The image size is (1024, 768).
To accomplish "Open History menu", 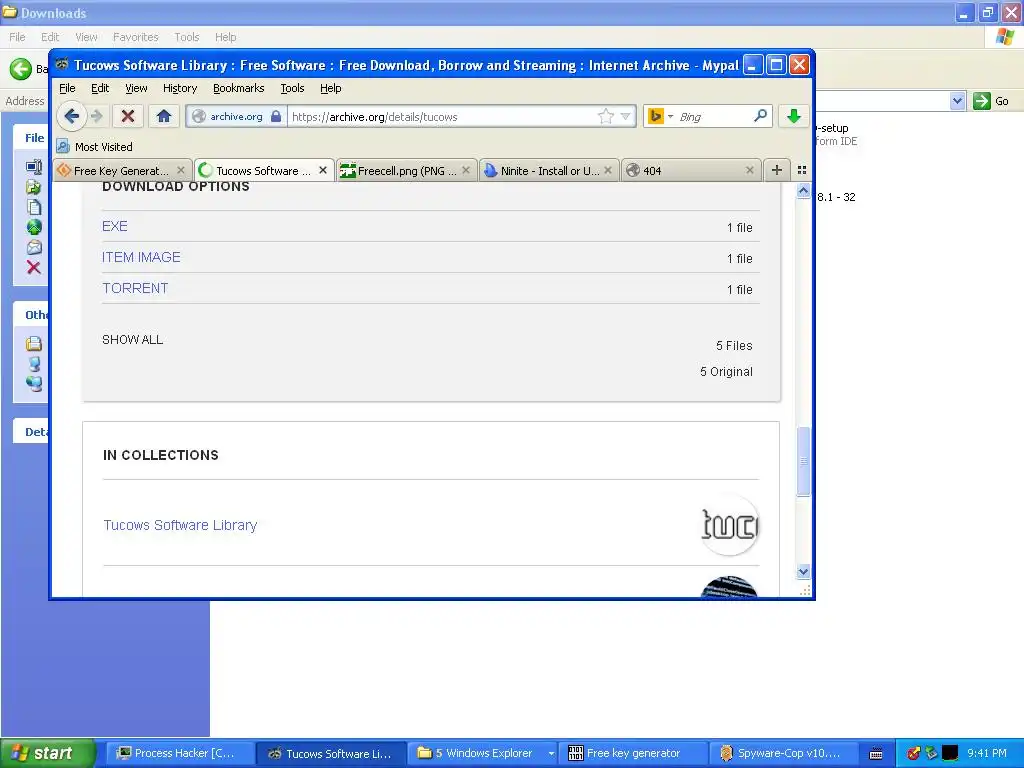I will tap(180, 88).
